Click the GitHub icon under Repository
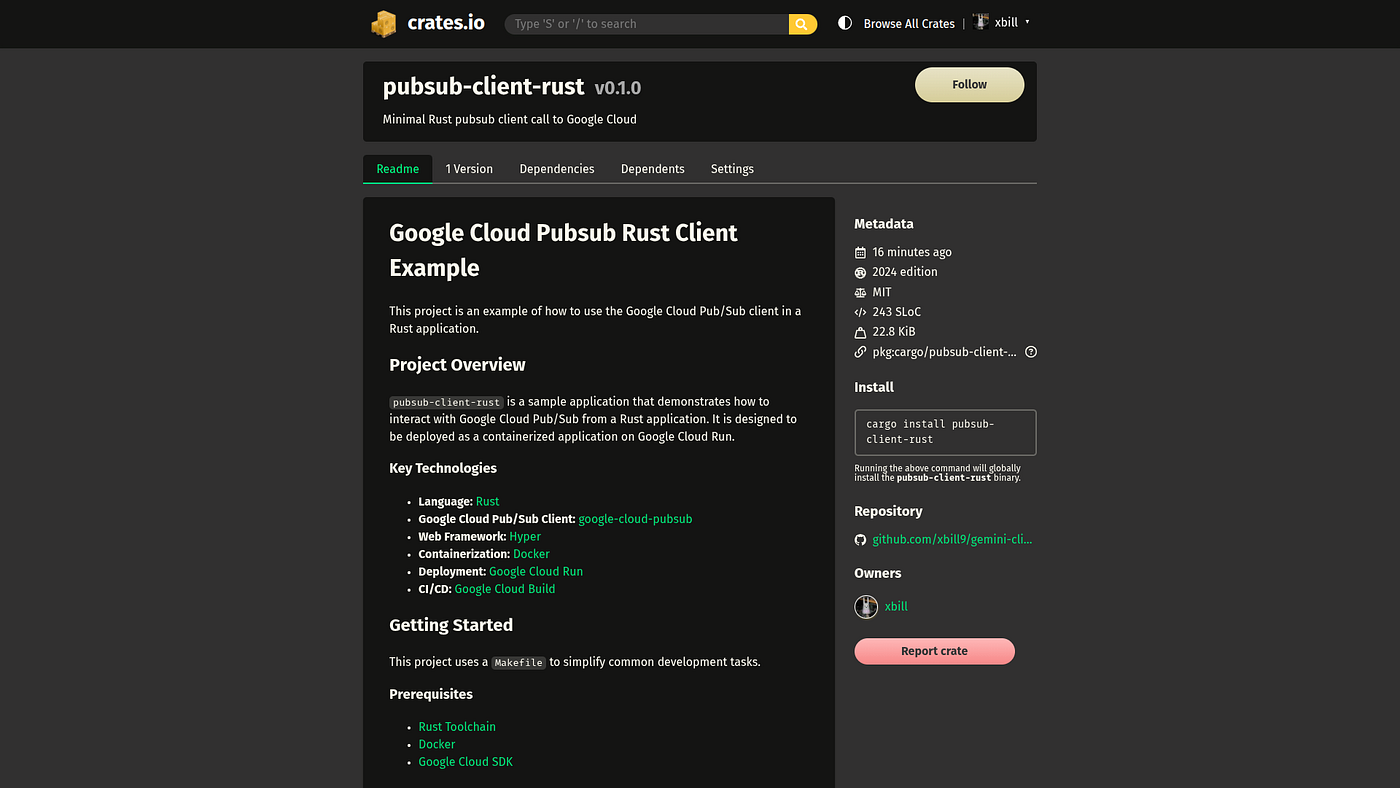Viewport: 1400px width, 788px height. click(x=860, y=539)
